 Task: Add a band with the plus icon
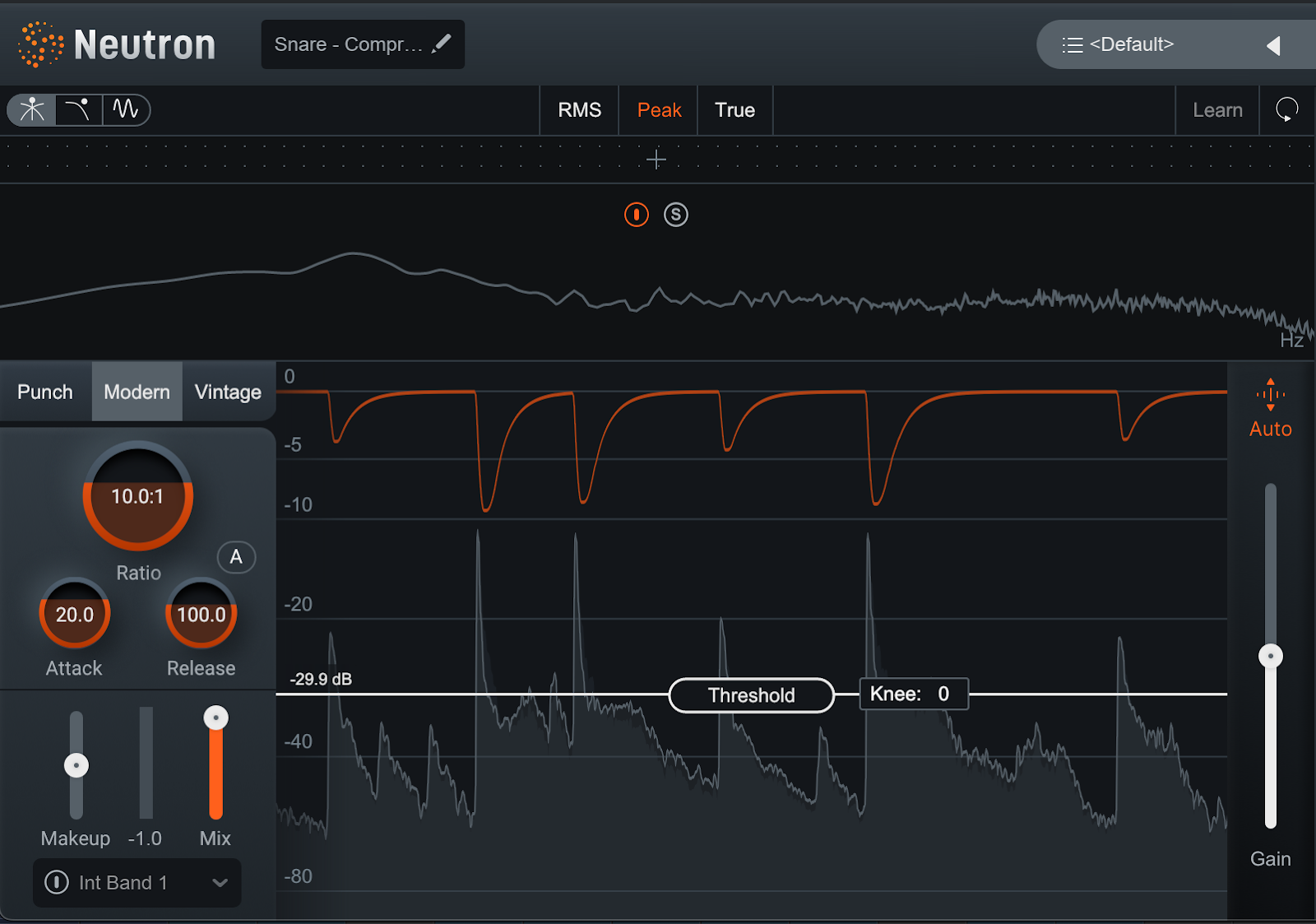tap(656, 160)
